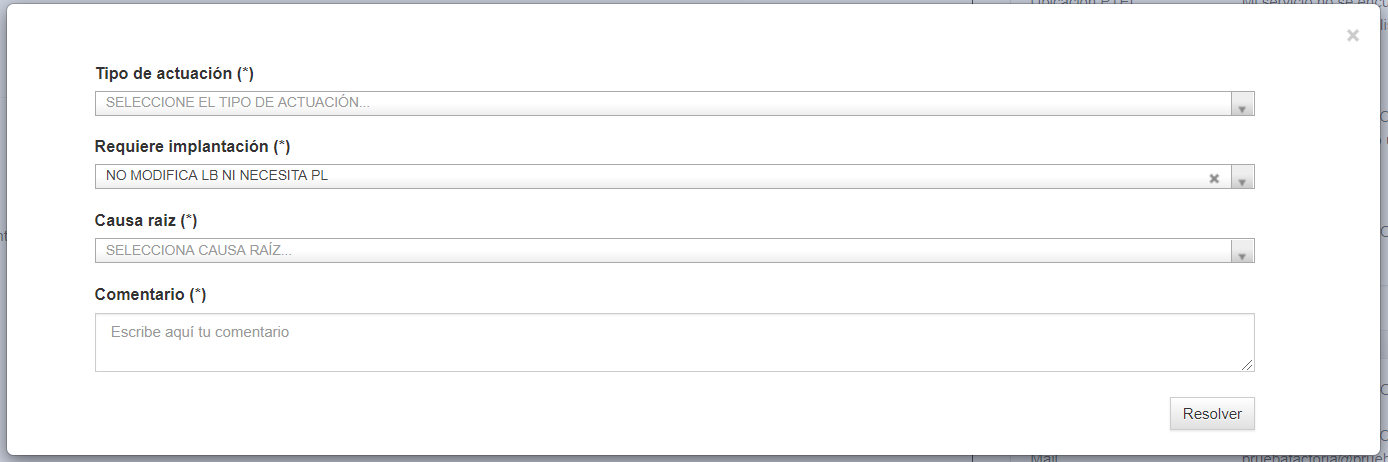Click the 'Comentario (*)' label
1388x462 pixels.
[150, 294]
